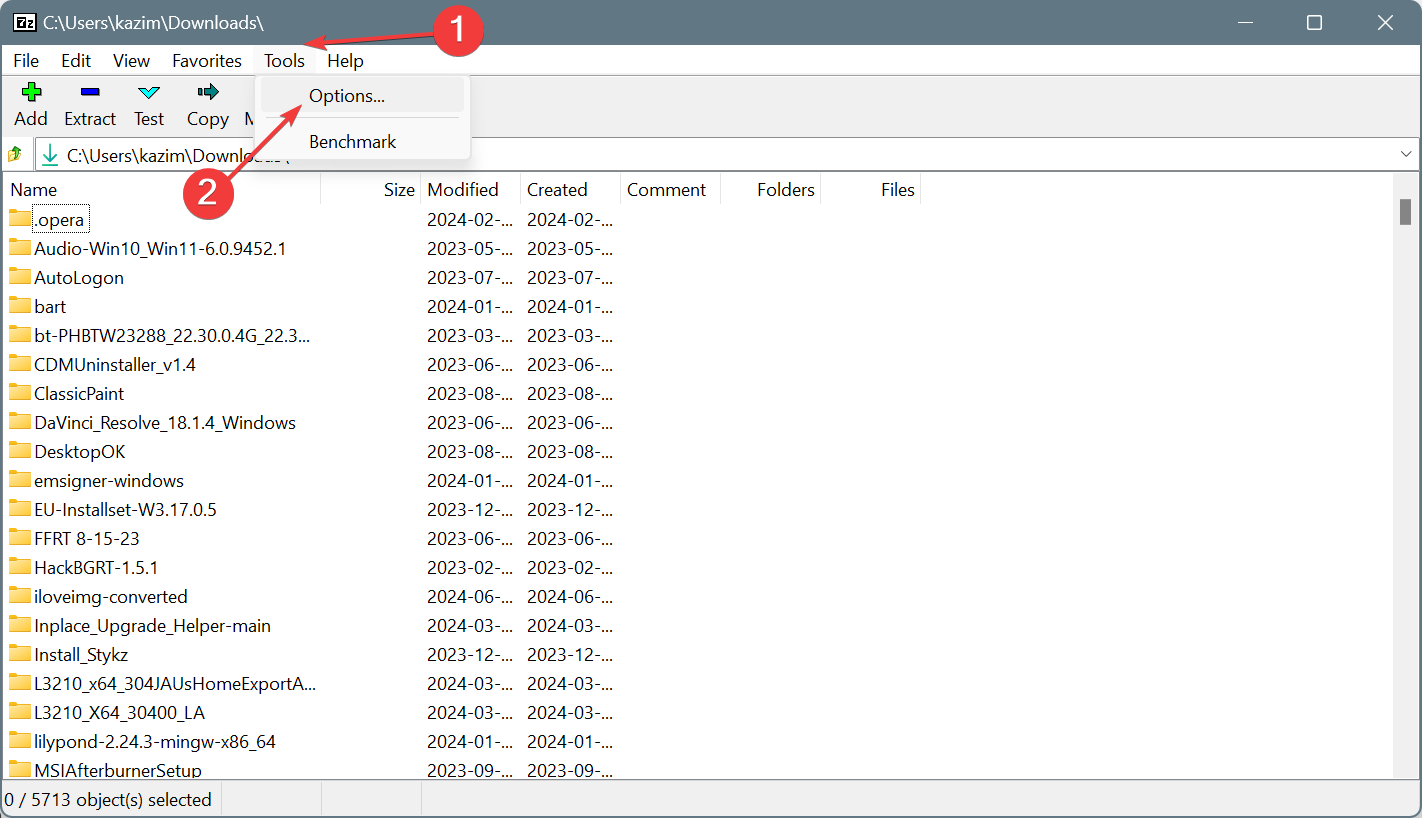
Task: Sort files by the Name column
Action: coord(33,189)
